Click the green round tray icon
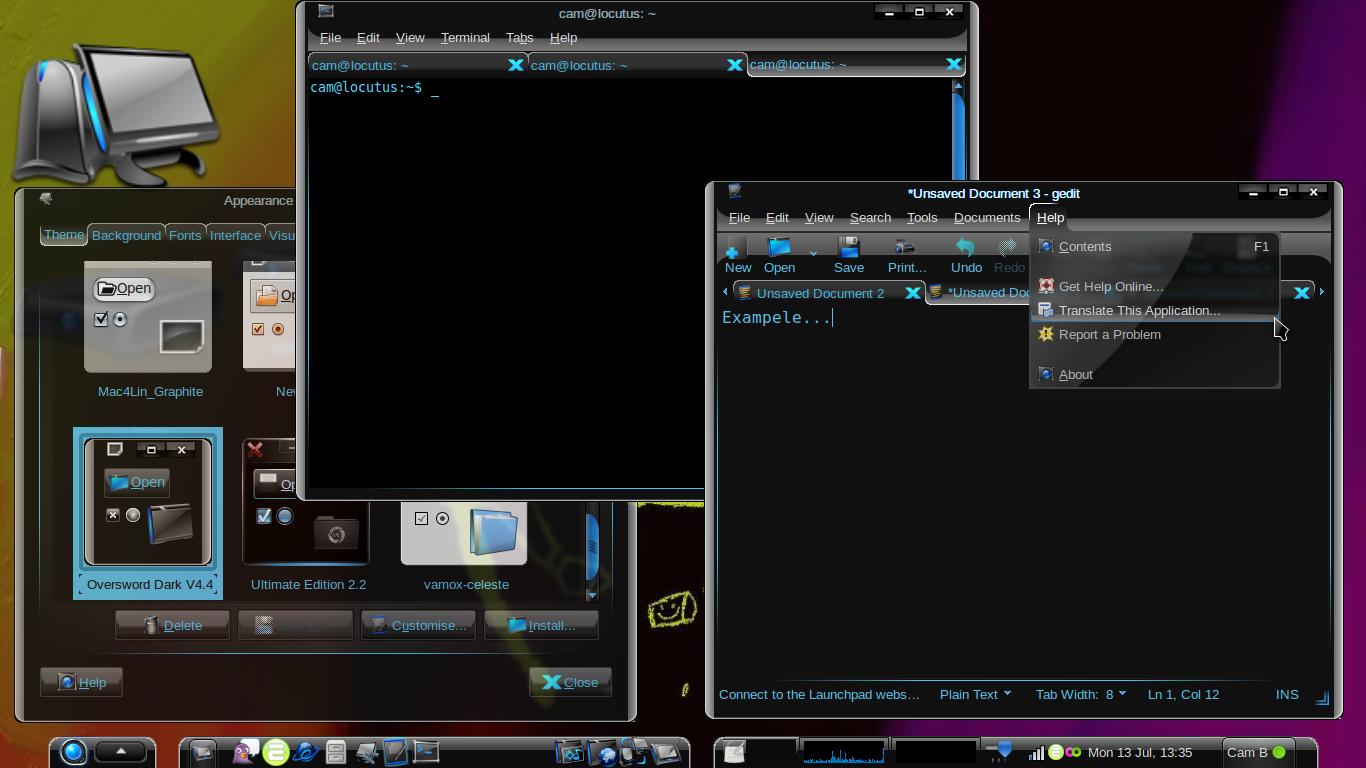 pyautogui.click(x=1055, y=752)
